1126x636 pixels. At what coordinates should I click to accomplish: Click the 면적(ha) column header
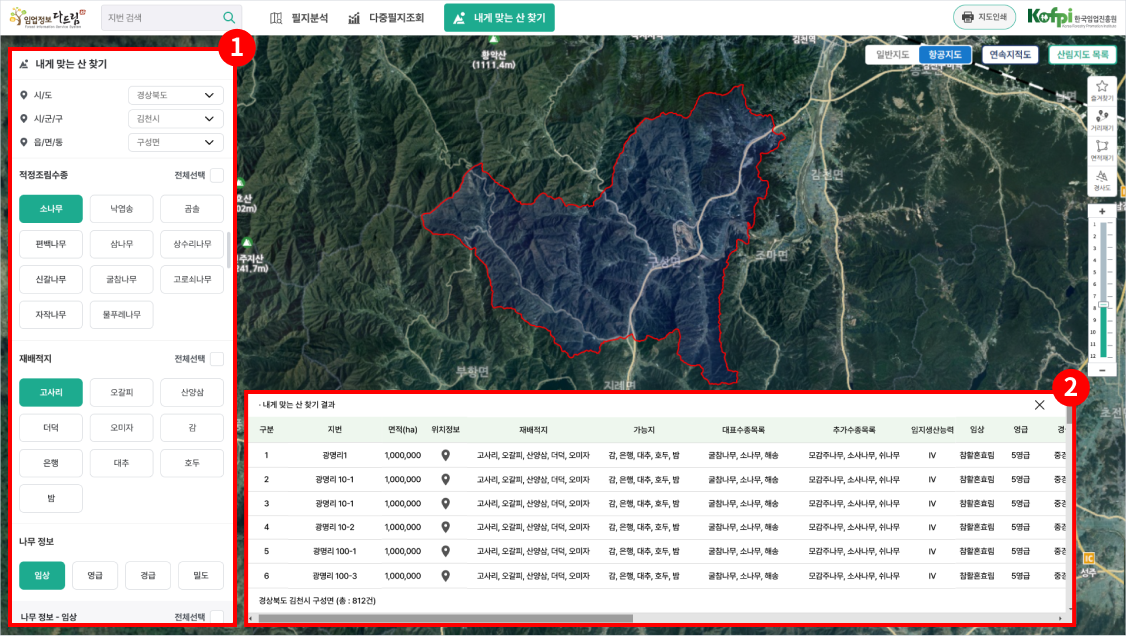point(402,430)
